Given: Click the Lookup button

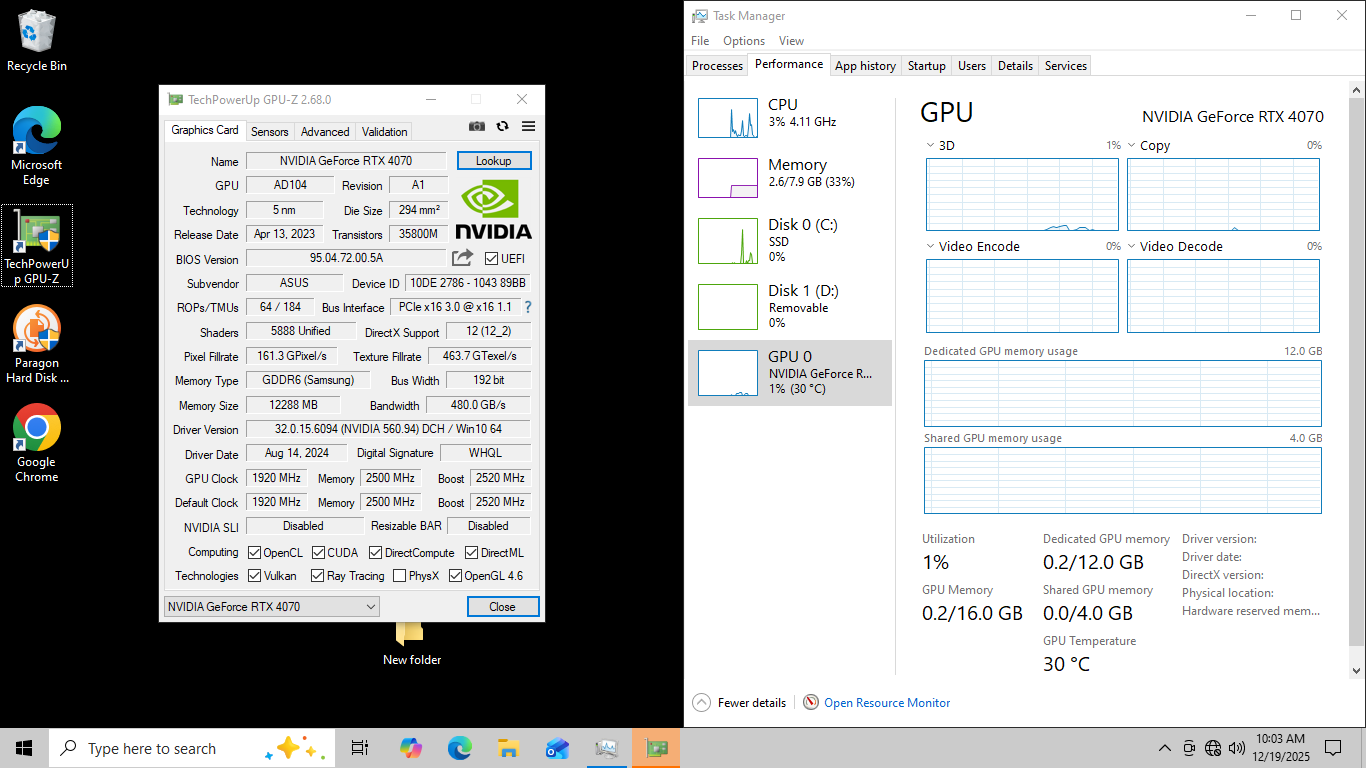Looking at the screenshot, I should (494, 161).
